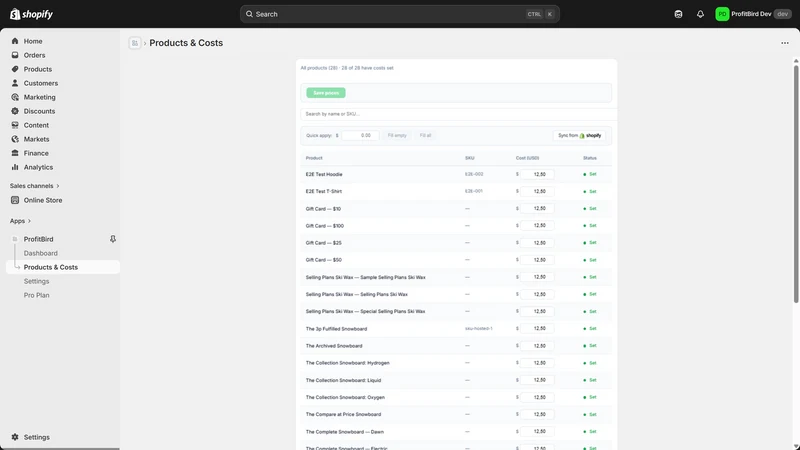The width and height of the screenshot is (800, 450).
Task: Go to Analytics in sidebar
Action: (x=38, y=167)
